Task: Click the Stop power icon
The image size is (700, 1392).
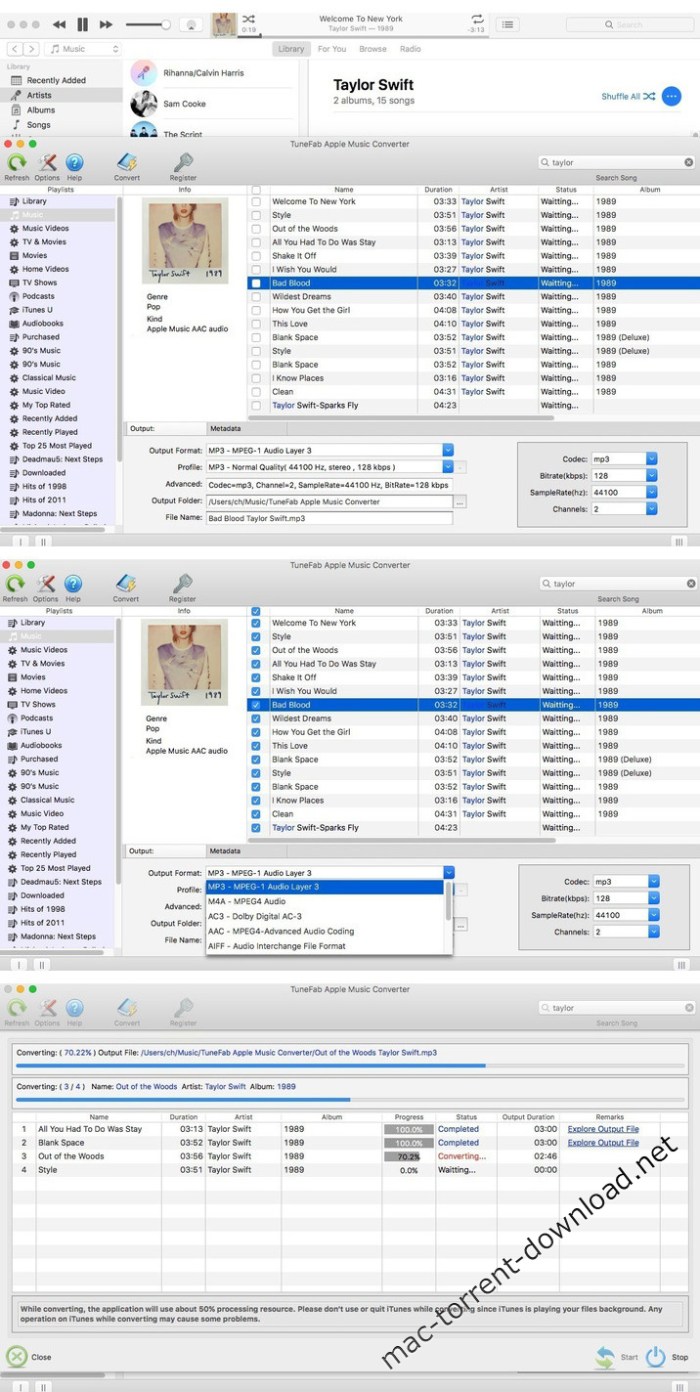Action: coord(656,1356)
